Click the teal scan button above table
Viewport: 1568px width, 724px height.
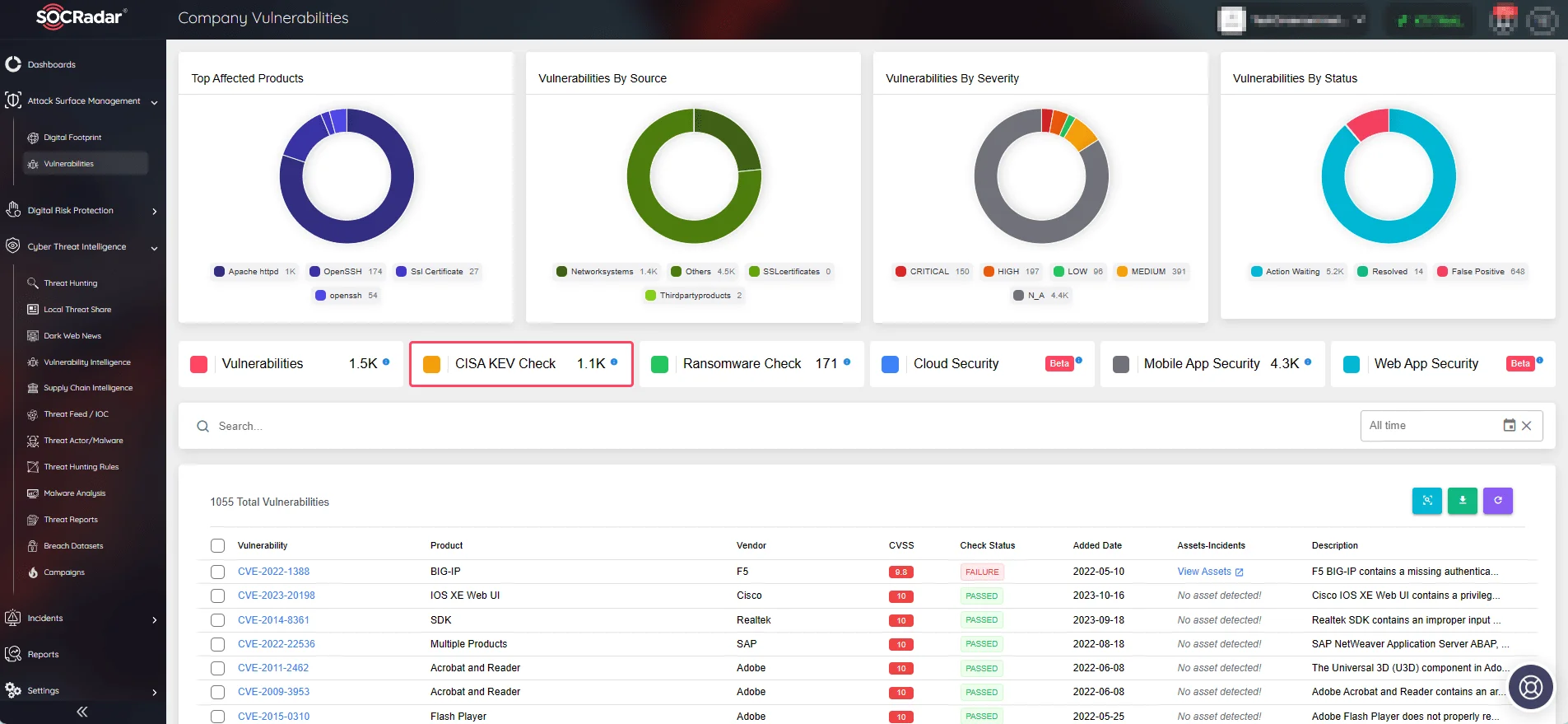(1427, 500)
